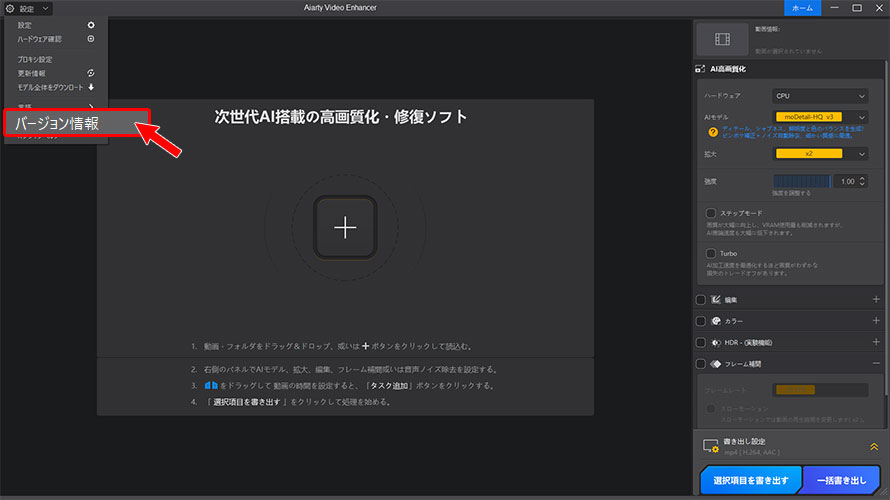Open the AIモデル moDetail-HQ v3 dropdown
Screen dimensions: 890x500
click(820, 117)
